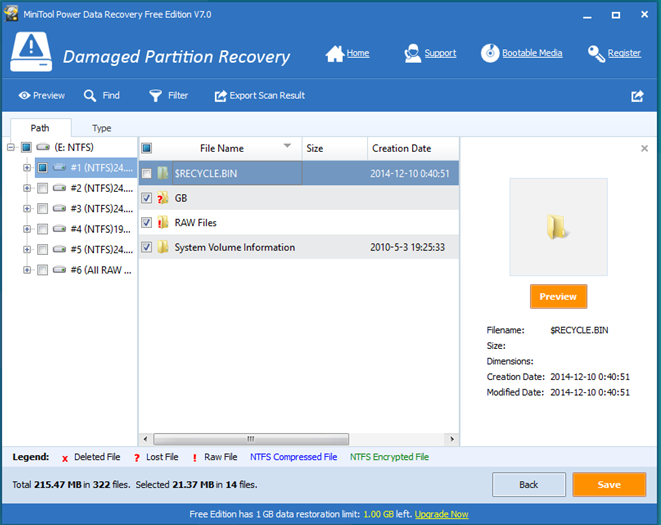Uncheck the RAW Files checkbox
This screenshot has width=661, height=525.
(146, 222)
